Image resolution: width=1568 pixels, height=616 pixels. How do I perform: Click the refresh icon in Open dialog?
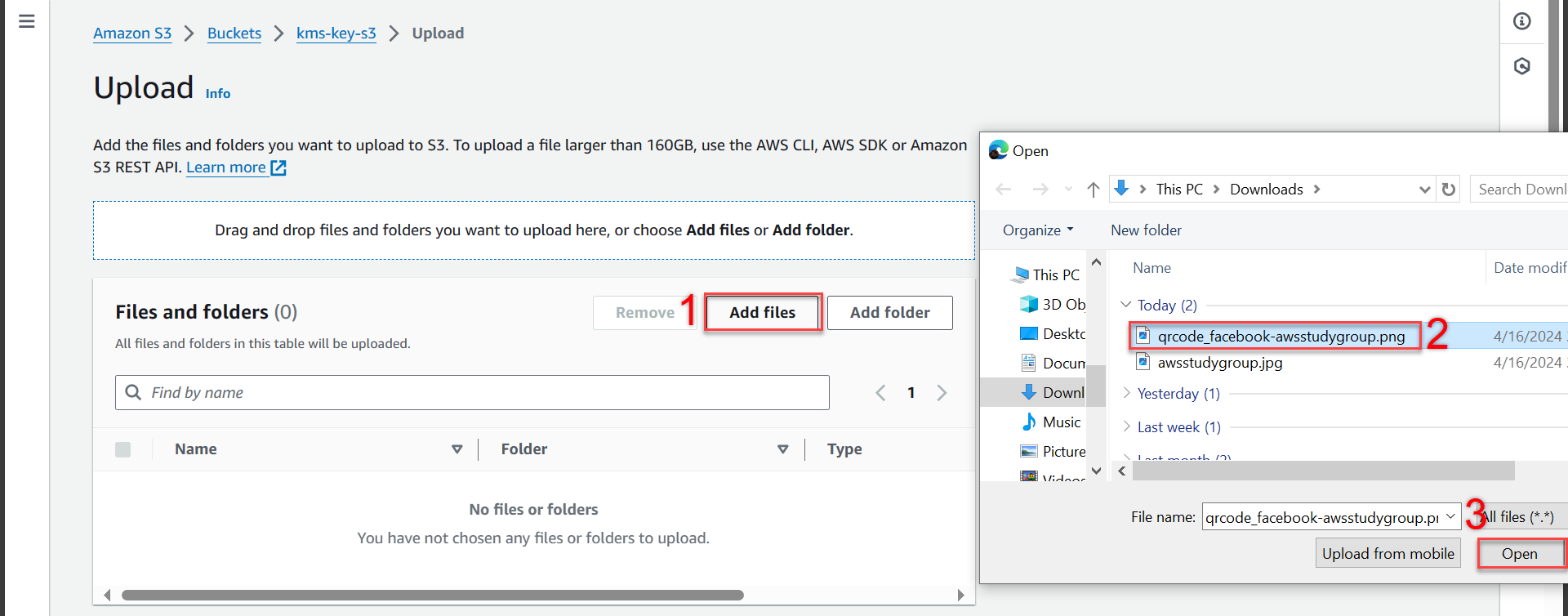pyautogui.click(x=1449, y=190)
